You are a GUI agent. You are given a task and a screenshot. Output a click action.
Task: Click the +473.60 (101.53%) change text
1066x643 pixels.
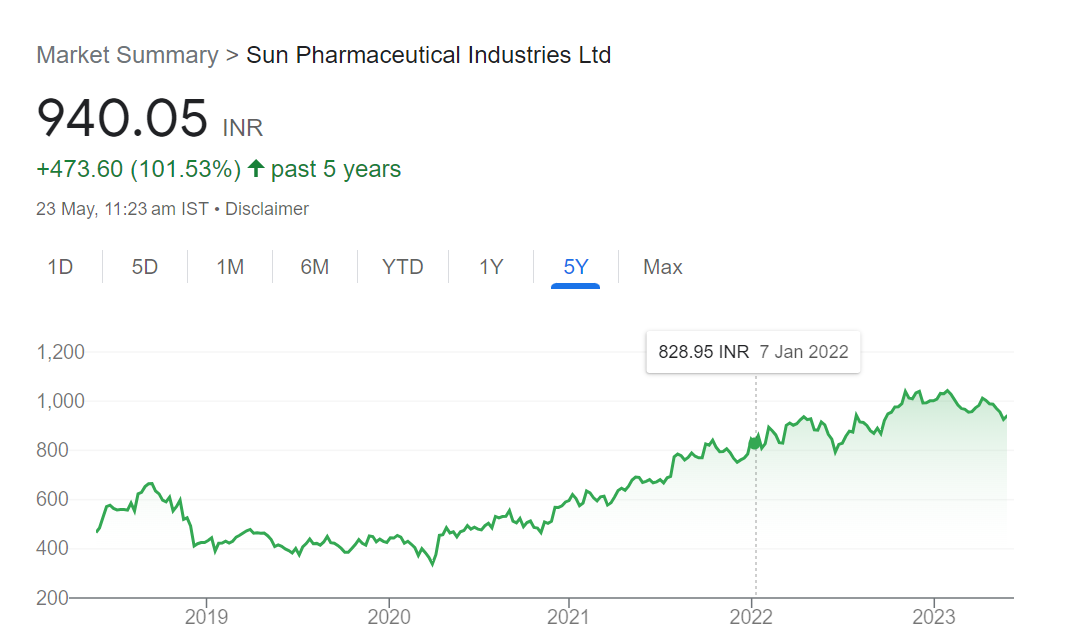[139, 169]
